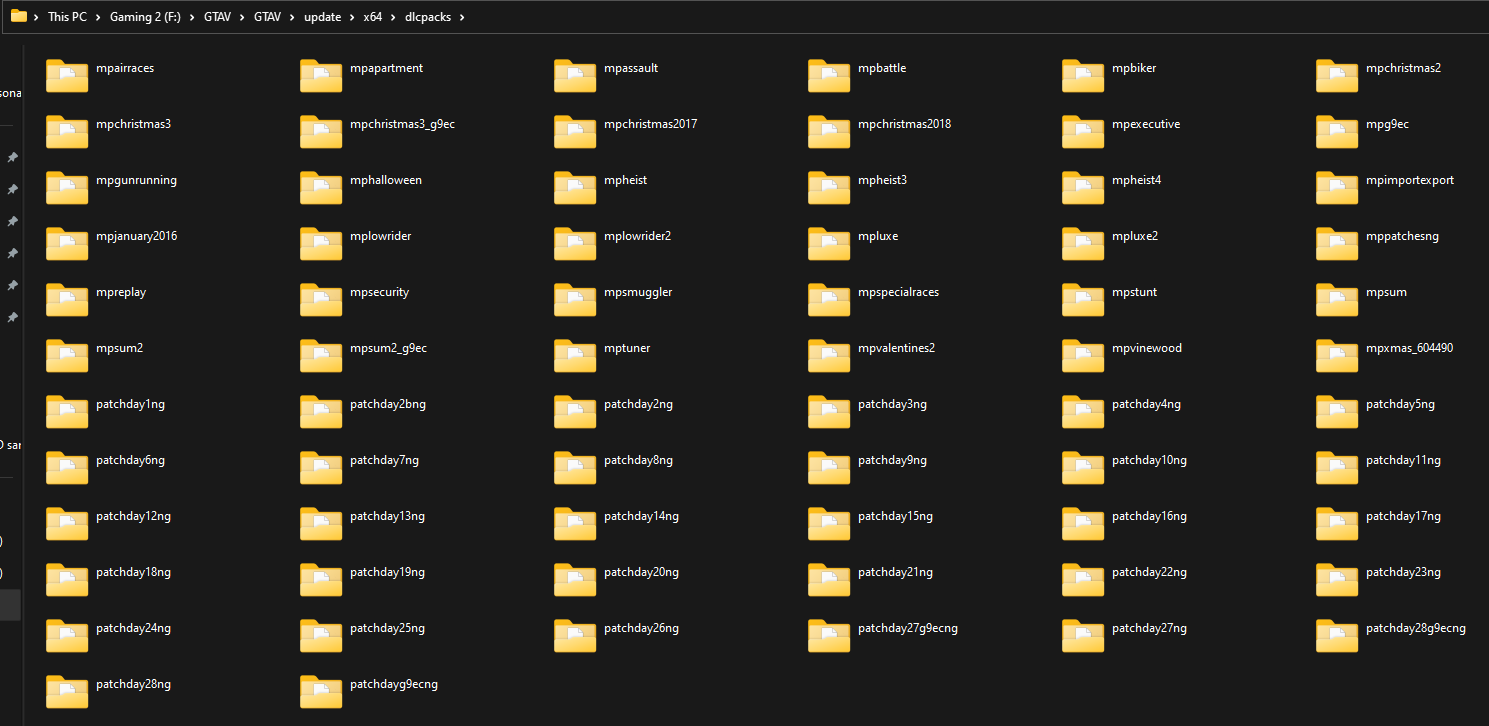Viewport: 1489px width, 726px height.
Task: Click the mpheist4 folder icon
Action: pyautogui.click(x=1083, y=187)
